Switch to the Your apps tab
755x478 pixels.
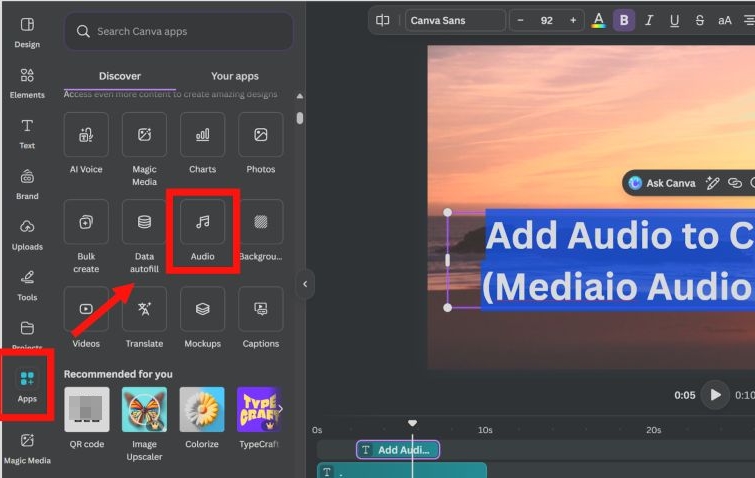[234, 76]
